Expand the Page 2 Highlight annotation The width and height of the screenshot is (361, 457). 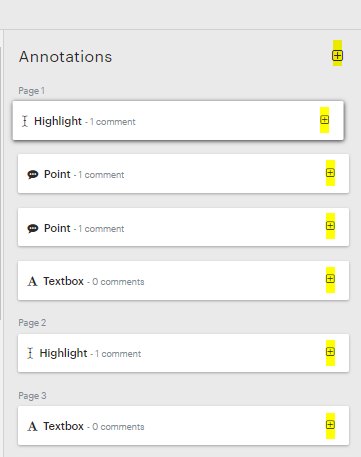(330, 352)
